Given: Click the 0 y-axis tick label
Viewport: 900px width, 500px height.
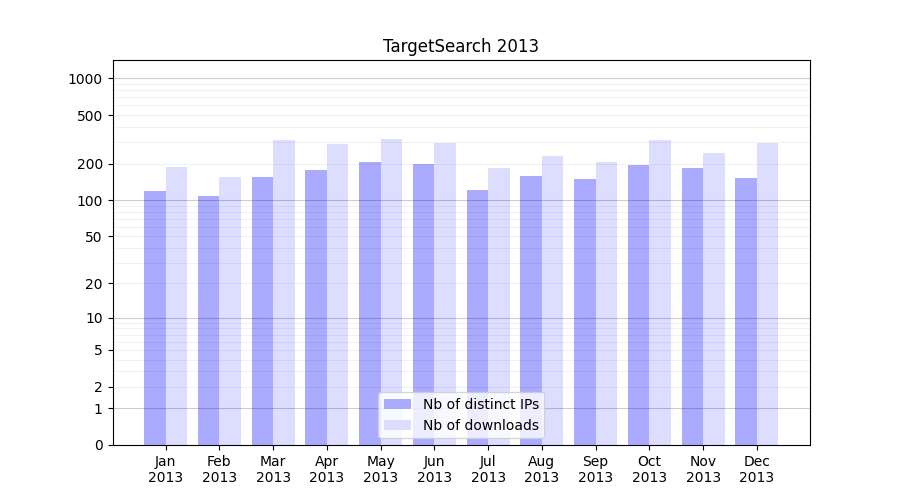Looking at the screenshot, I should click(98, 445).
